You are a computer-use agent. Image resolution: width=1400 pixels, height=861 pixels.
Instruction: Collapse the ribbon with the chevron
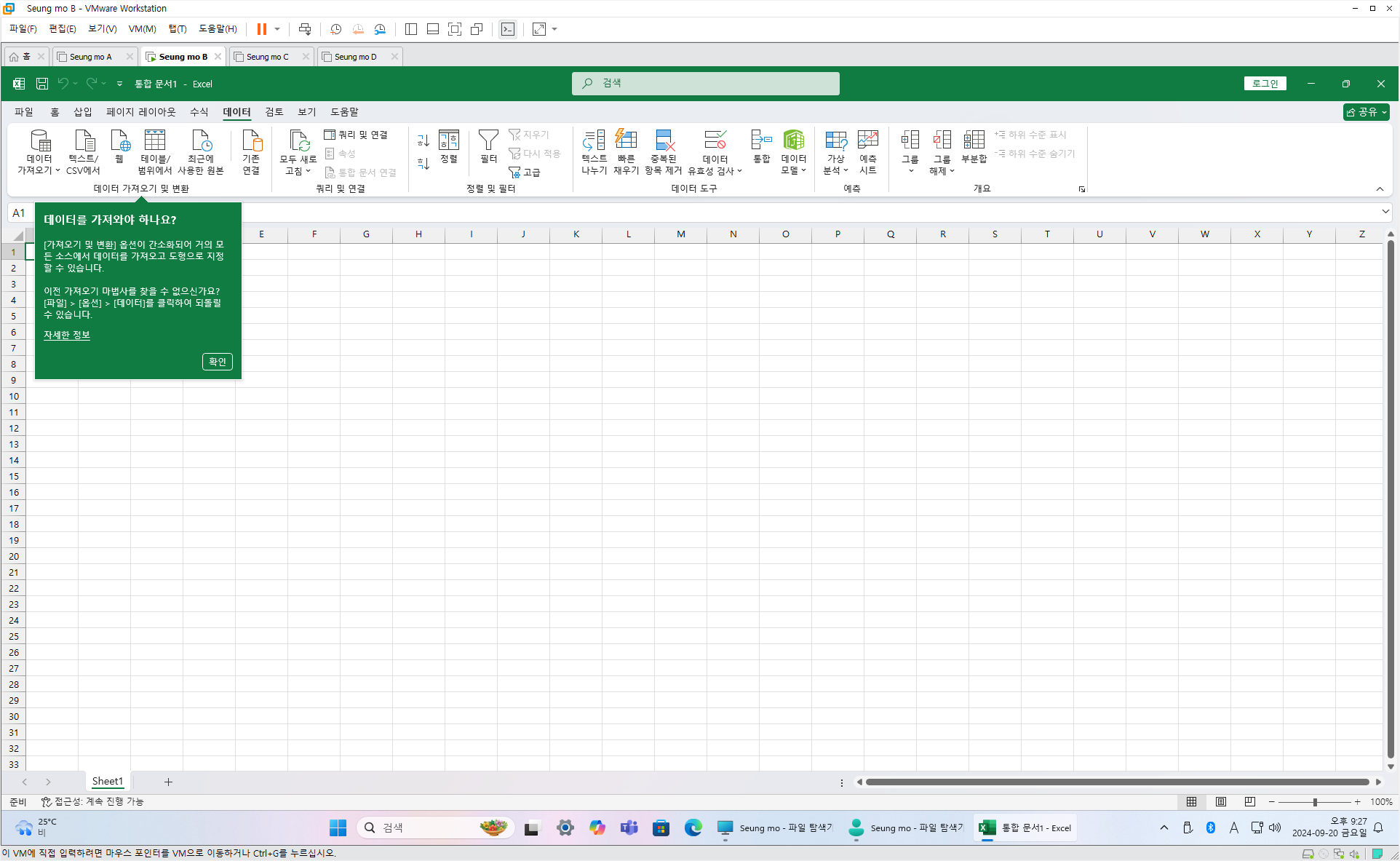(1380, 189)
